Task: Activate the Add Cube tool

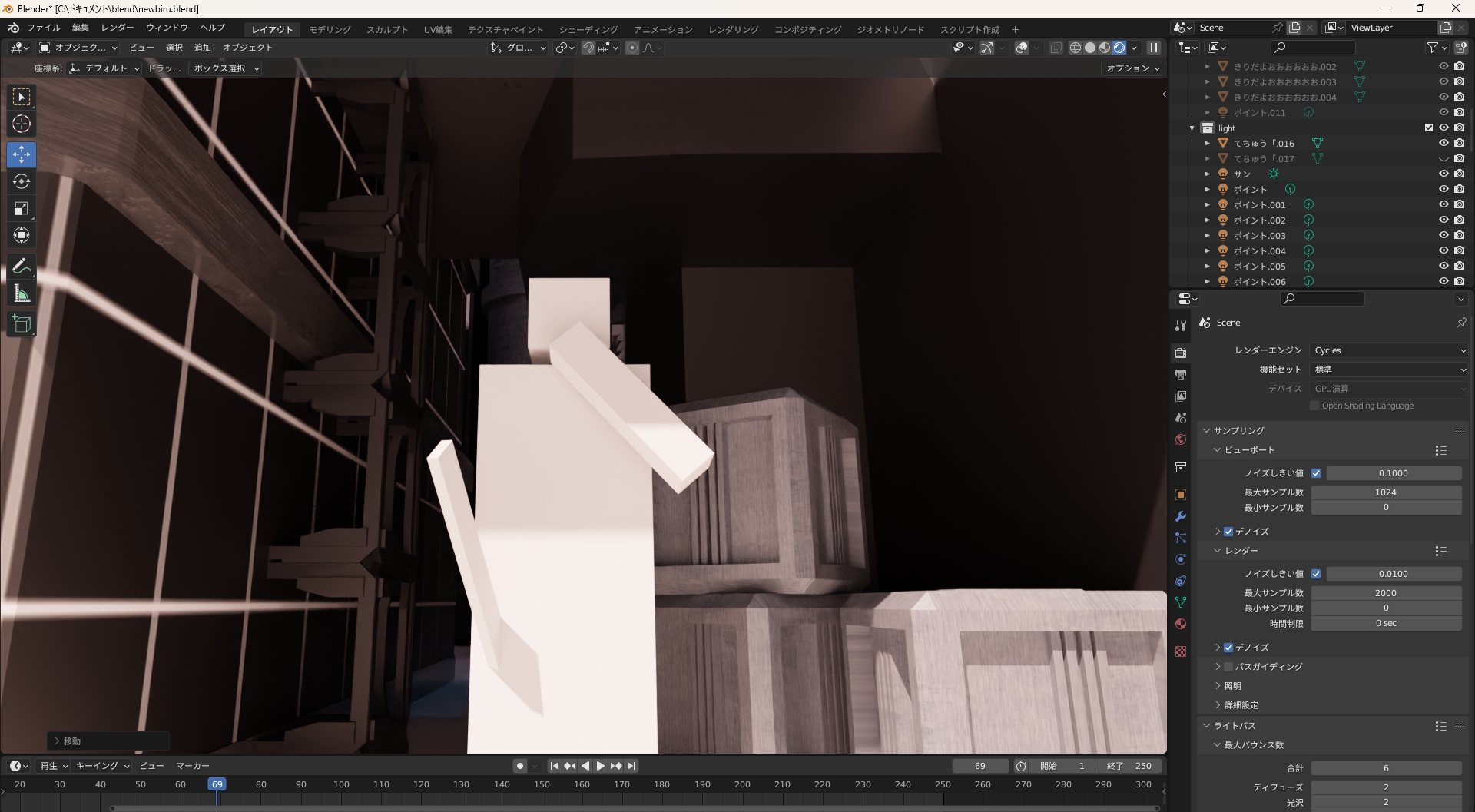Action: coord(22,324)
